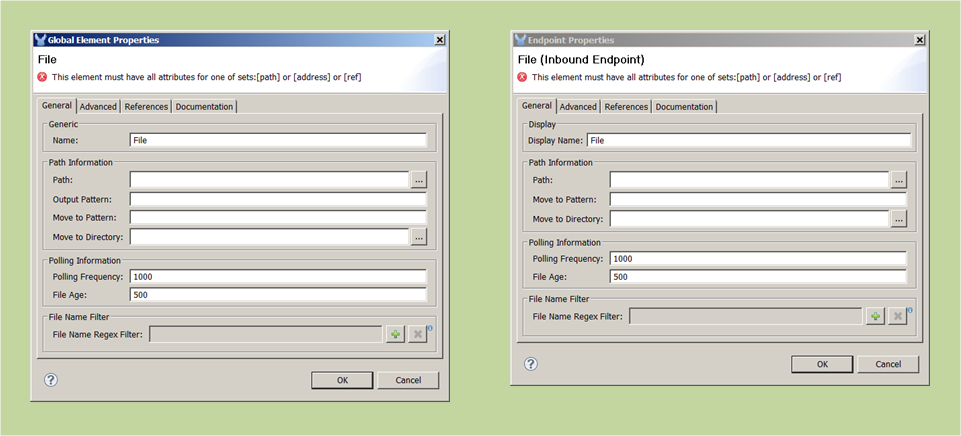Select General tab in Global Element Properties
This screenshot has width=961, height=436.
click(x=57, y=105)
